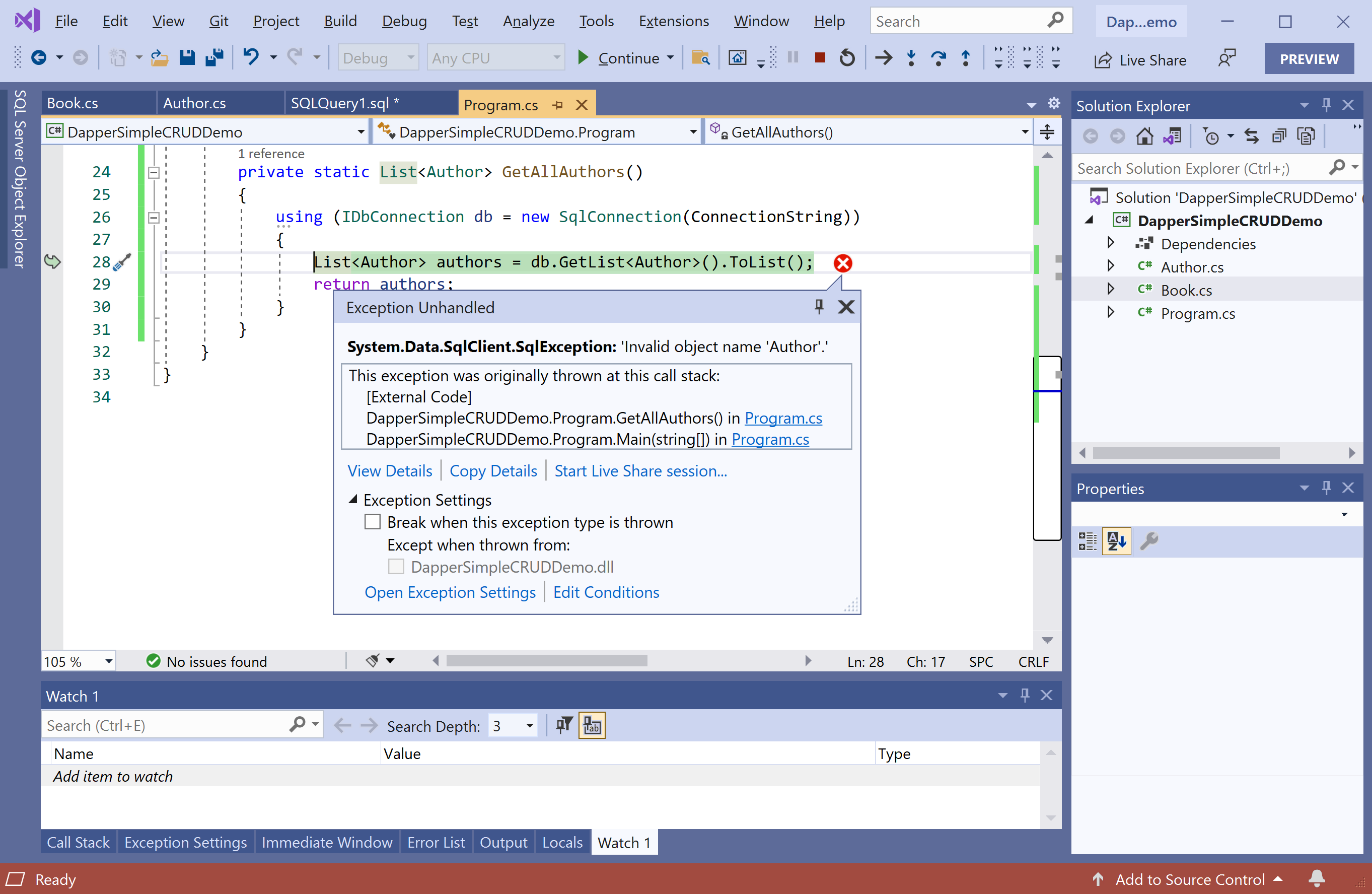The height and width of the screenshot is (894, 1372).
Task: Click the Alphabetical sort icon in Properties
Action: [1117, 541]
